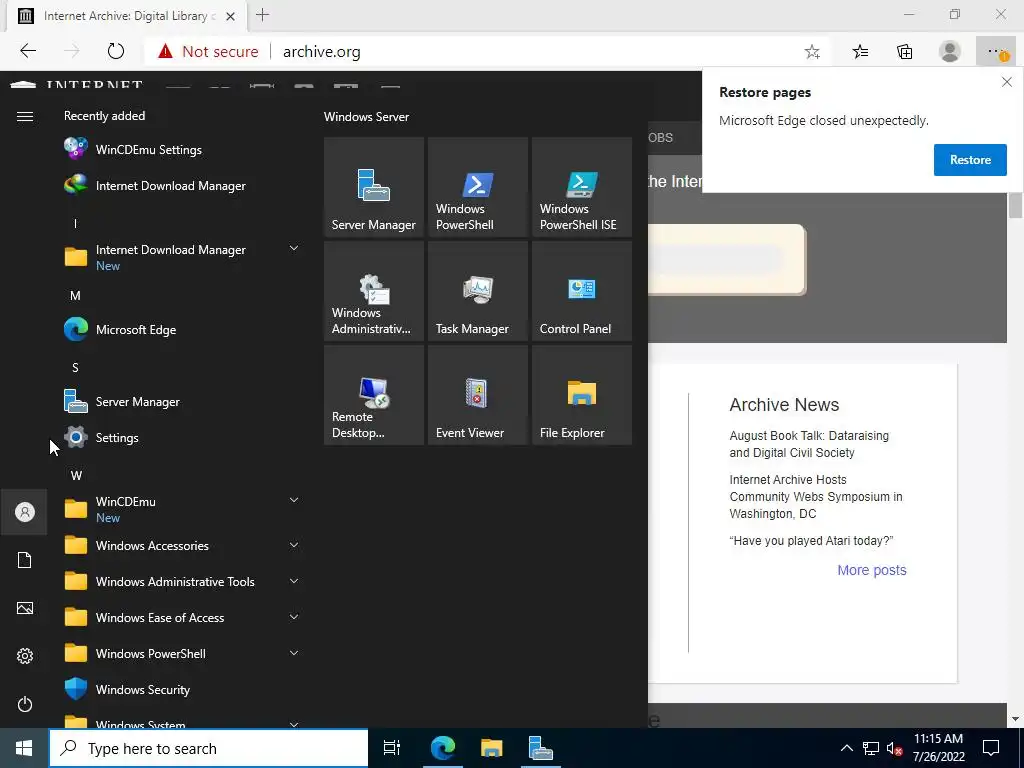This screenshot has width=1024, height=768.
Task: Open File Explorer from the taskbar
Action: (491, 748)
